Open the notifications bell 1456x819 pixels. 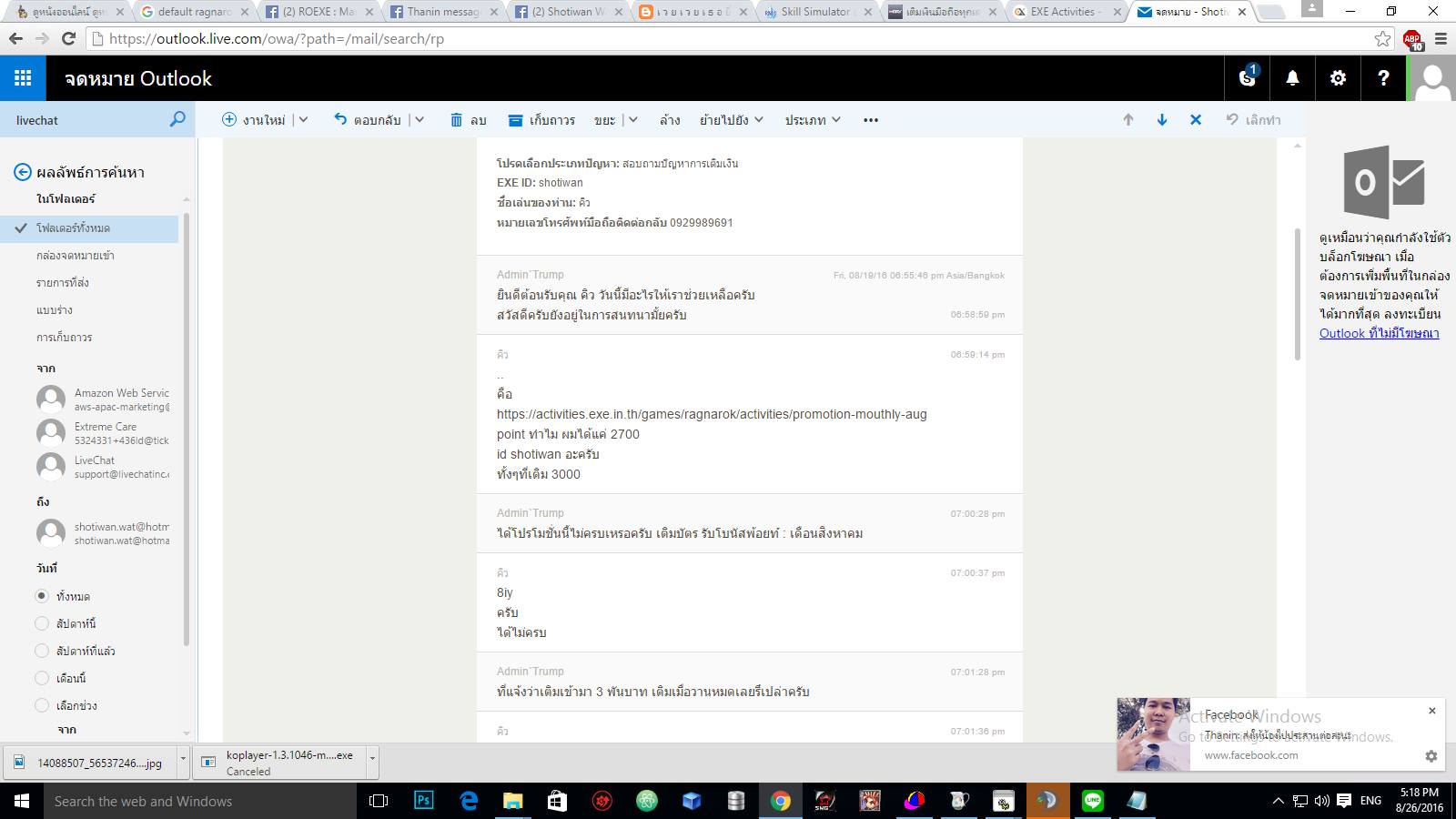coord(1292,78)
